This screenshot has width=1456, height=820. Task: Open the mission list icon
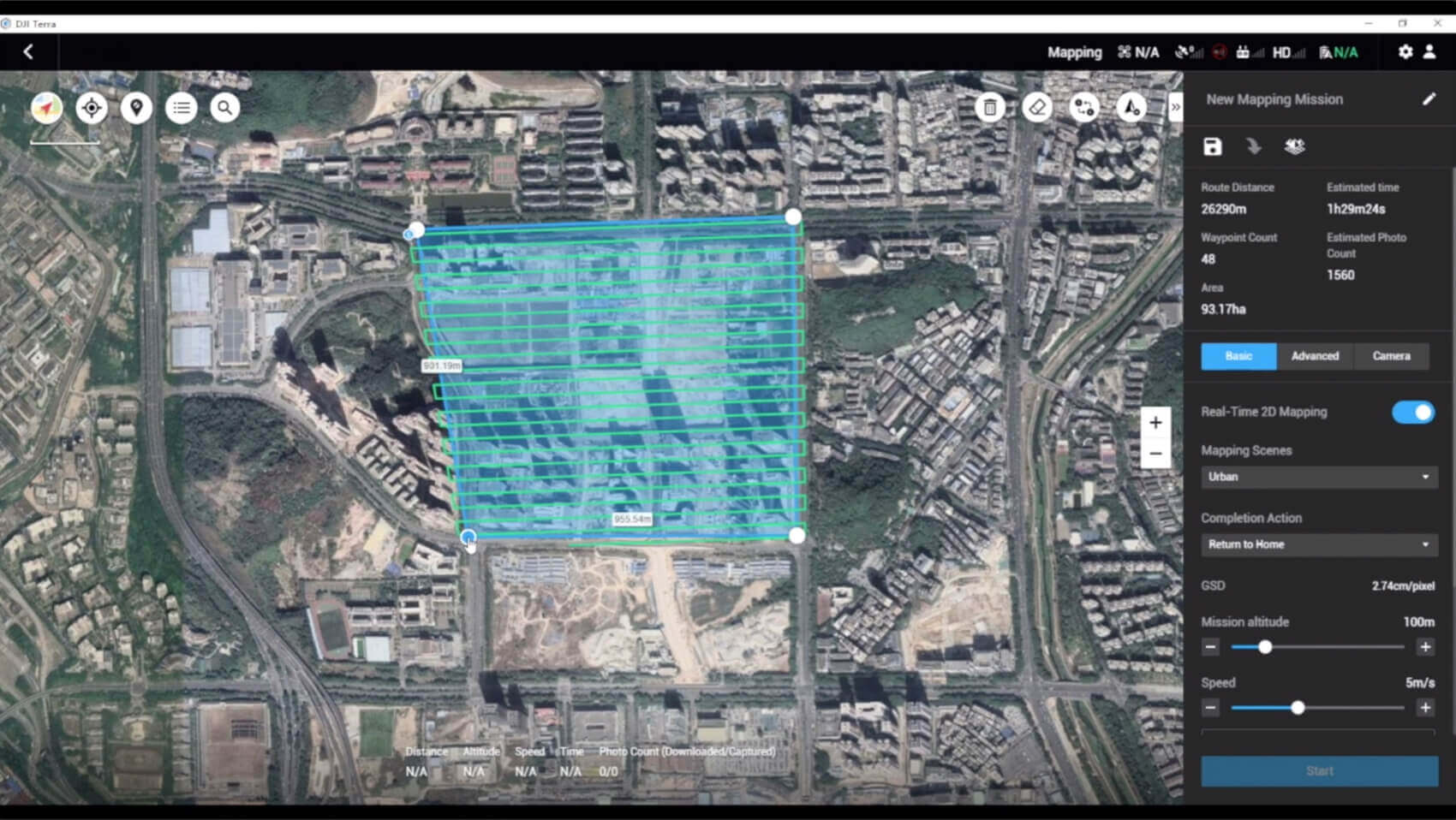tap(182, 108)
